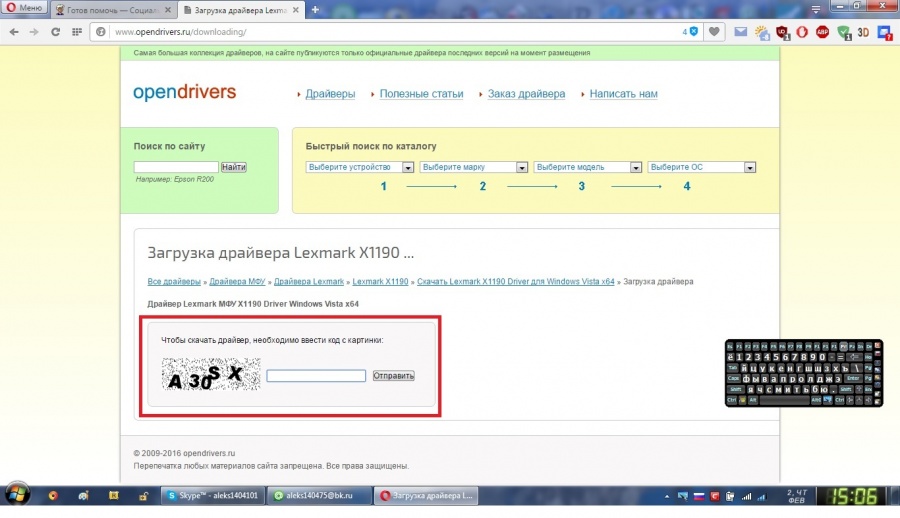Open the weather extension icon
Viewport: 900px width, 518px height.
tap(762, 33)
